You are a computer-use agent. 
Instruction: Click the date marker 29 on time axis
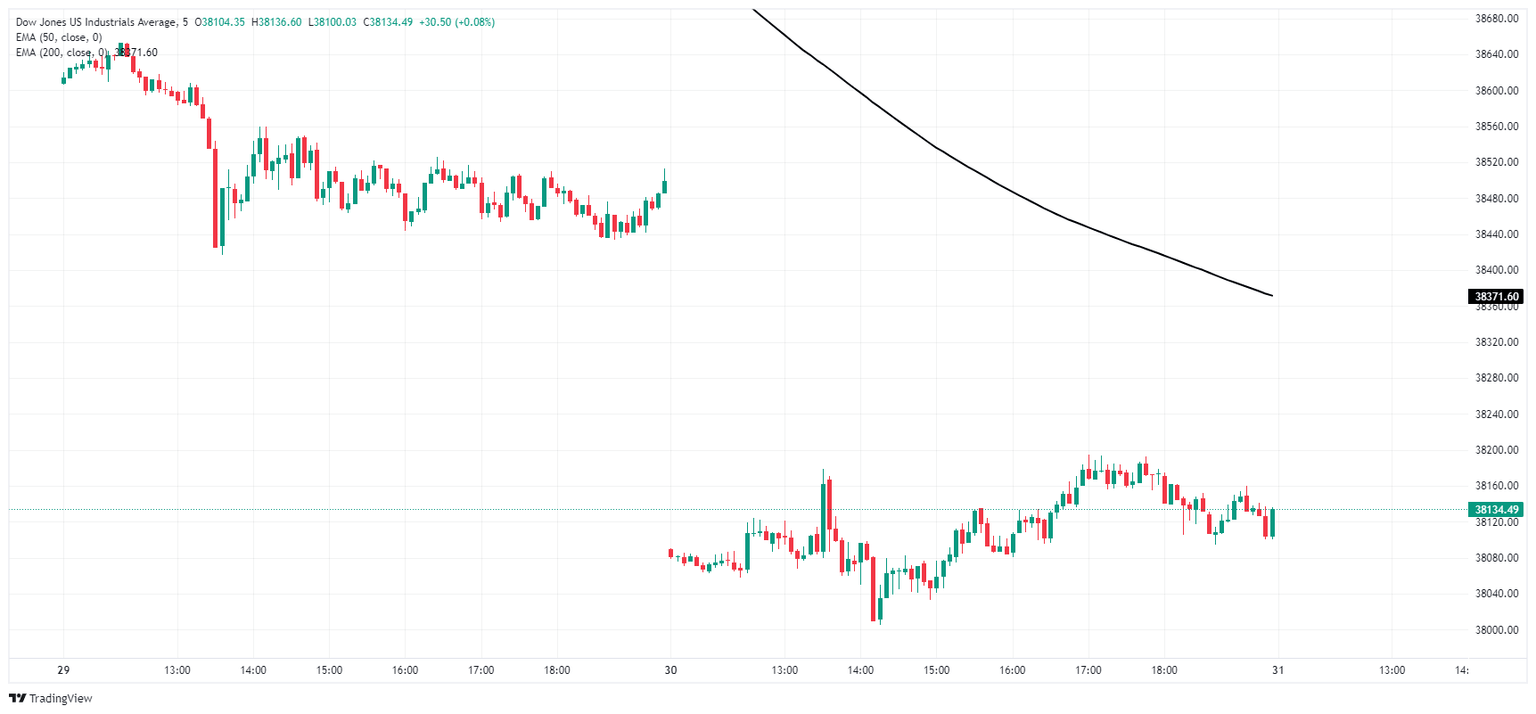click(64, 670)
